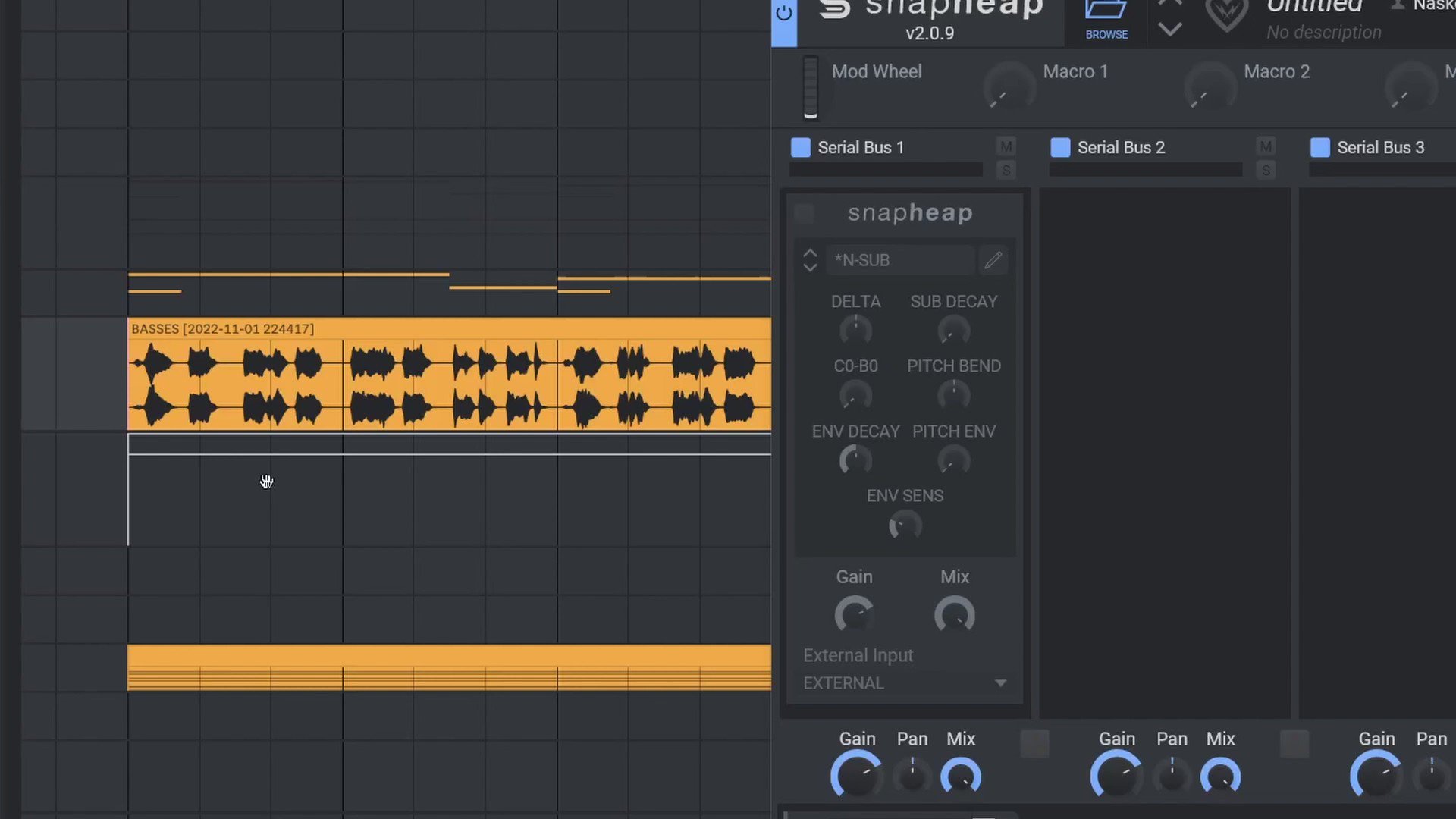
Task: Click the next-preset down chevron in header
Action: 1170,30
